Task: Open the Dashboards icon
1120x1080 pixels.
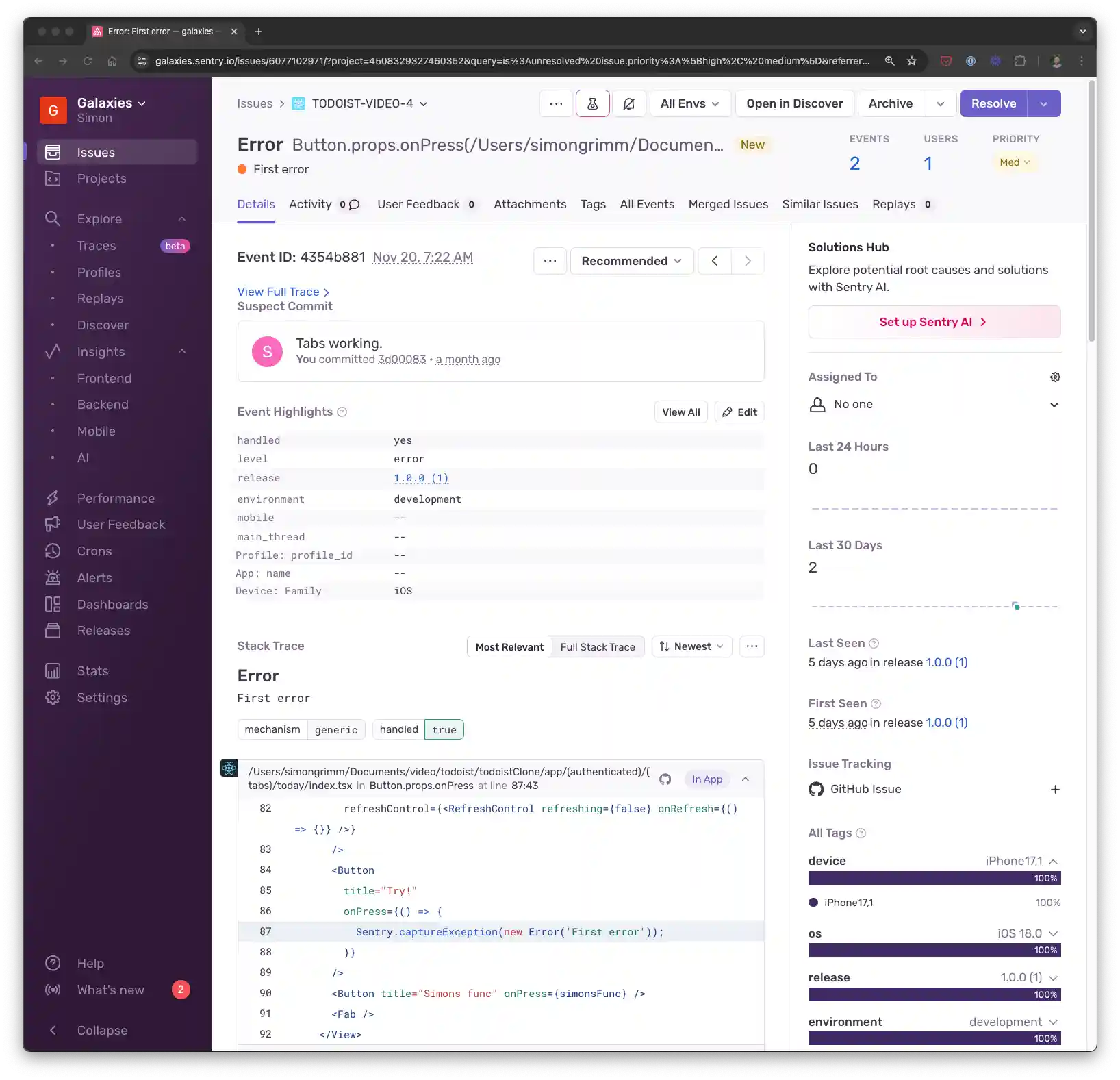Action: [x=53, y=605]
